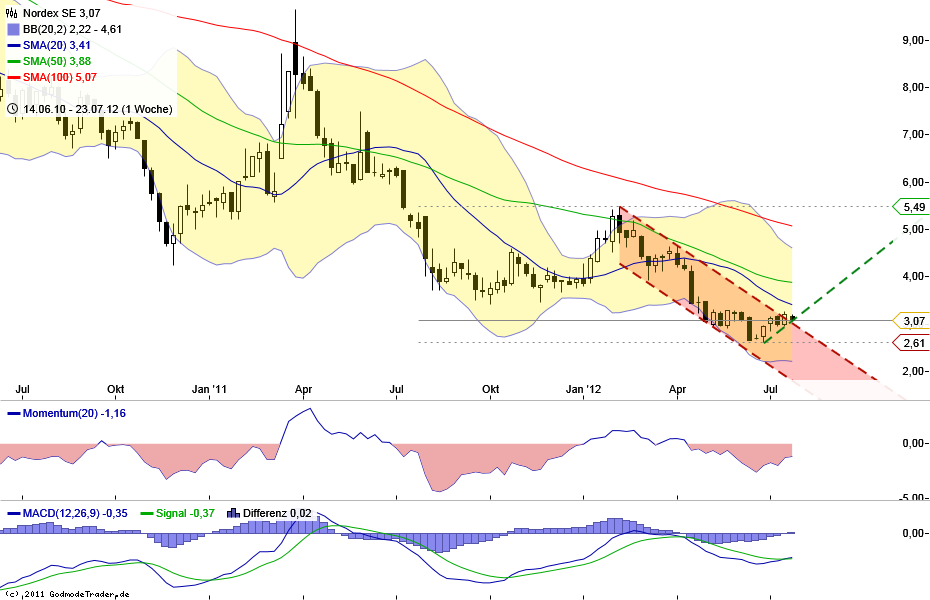This screenshot has width=930, height=600.
Task: Click the Jan '11 time axis label
Action: click(209, 390)
